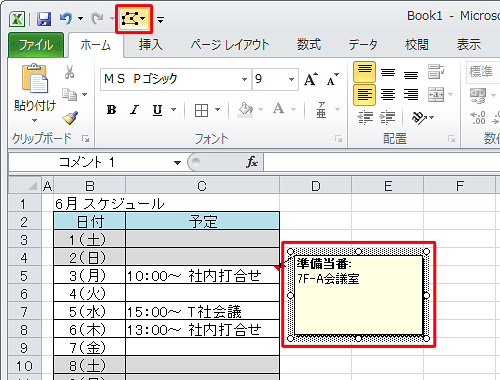Open the 表示 tab
Screen dimensions: 500x380
[x=469, y=45]
